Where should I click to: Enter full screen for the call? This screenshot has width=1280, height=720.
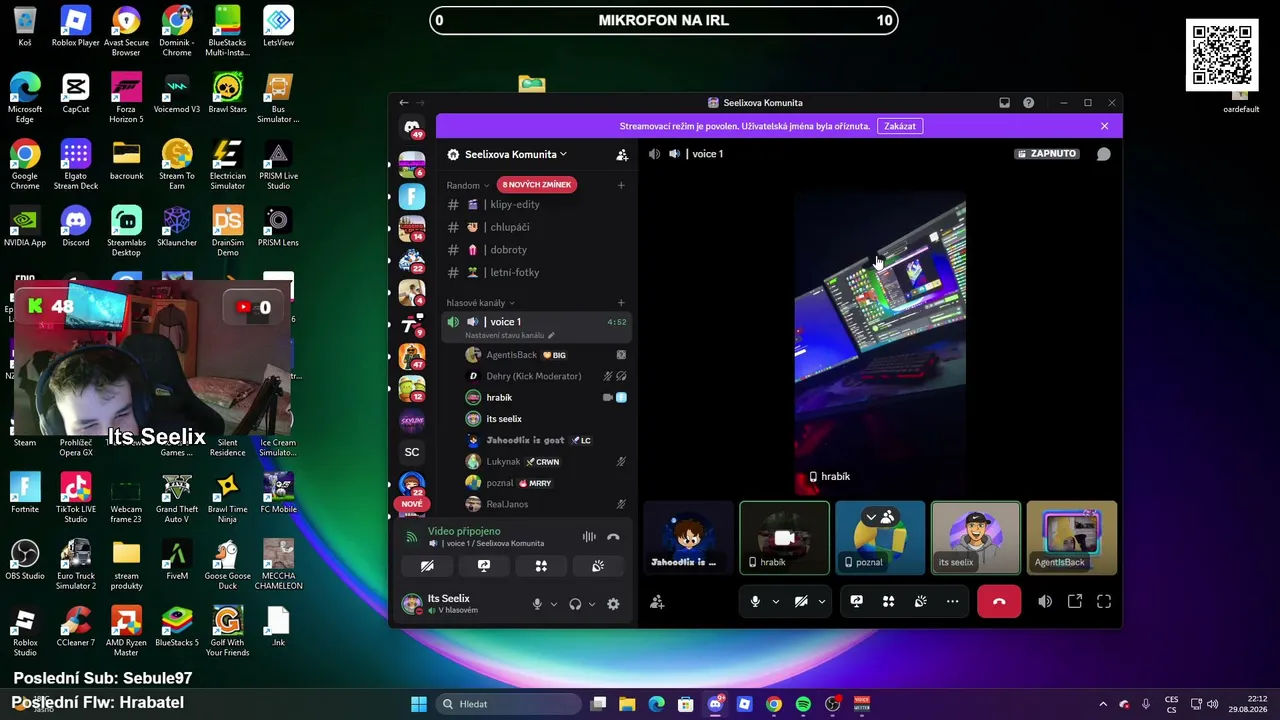pos(1104,601)
